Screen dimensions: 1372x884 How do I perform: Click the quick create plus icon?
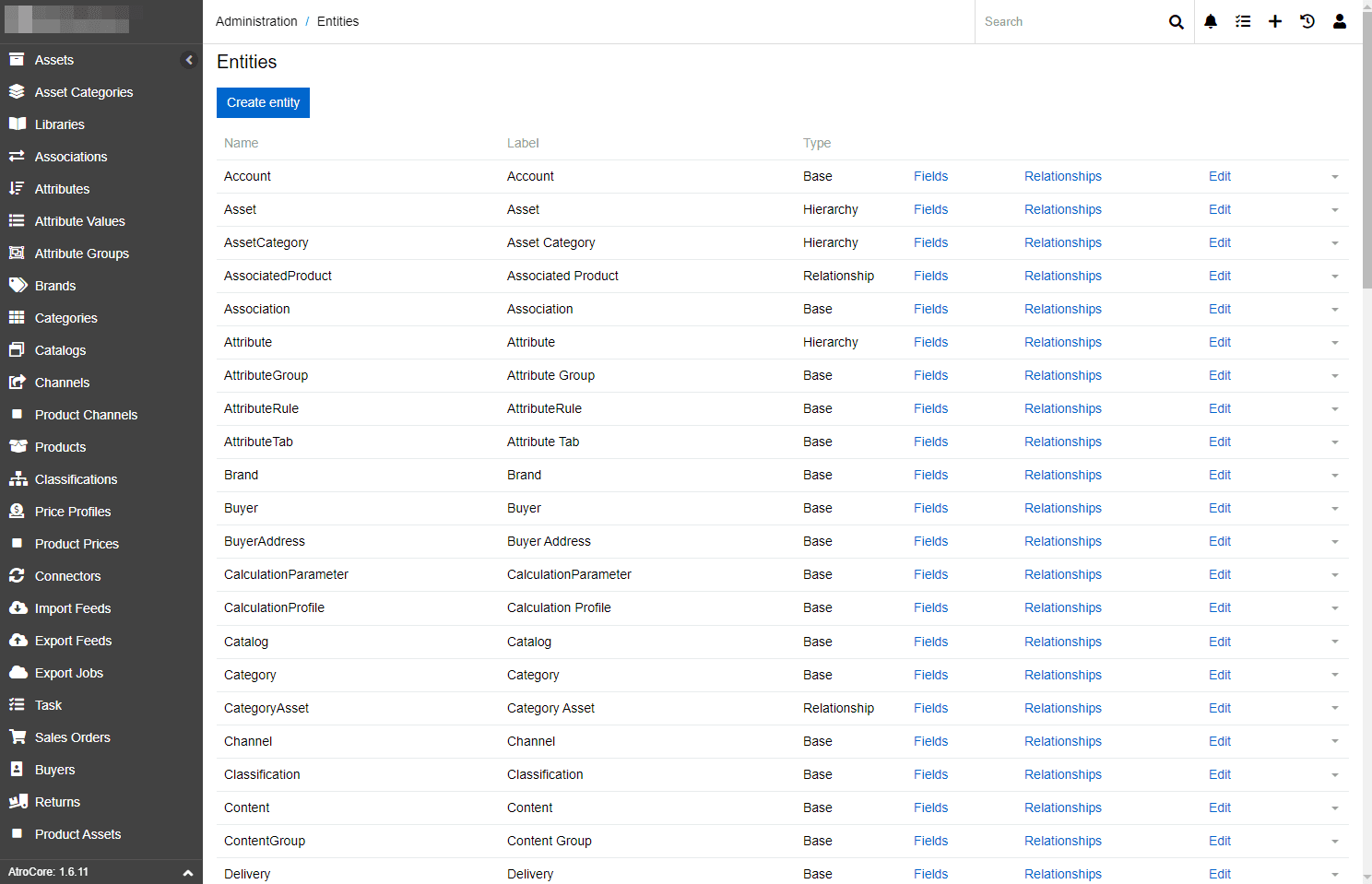1274,21
